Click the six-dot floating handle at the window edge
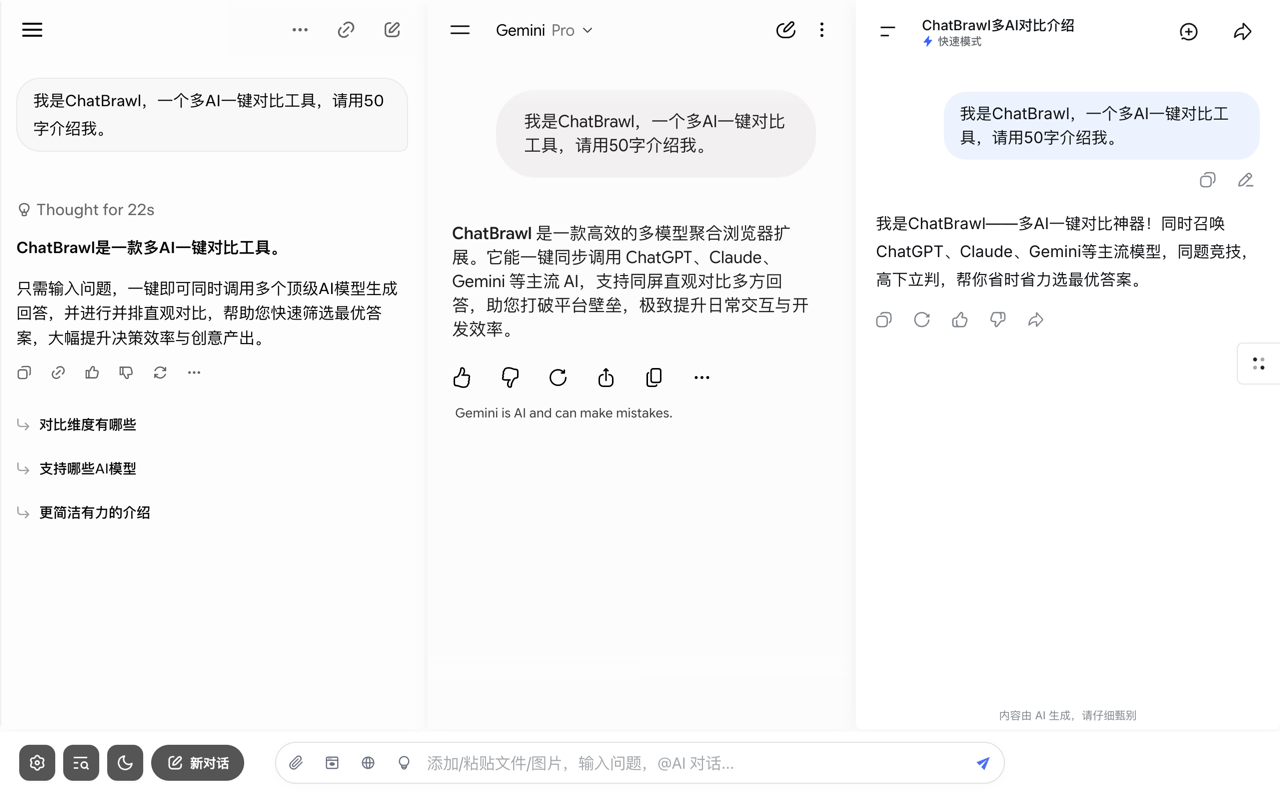 [x=1259, y=364]
